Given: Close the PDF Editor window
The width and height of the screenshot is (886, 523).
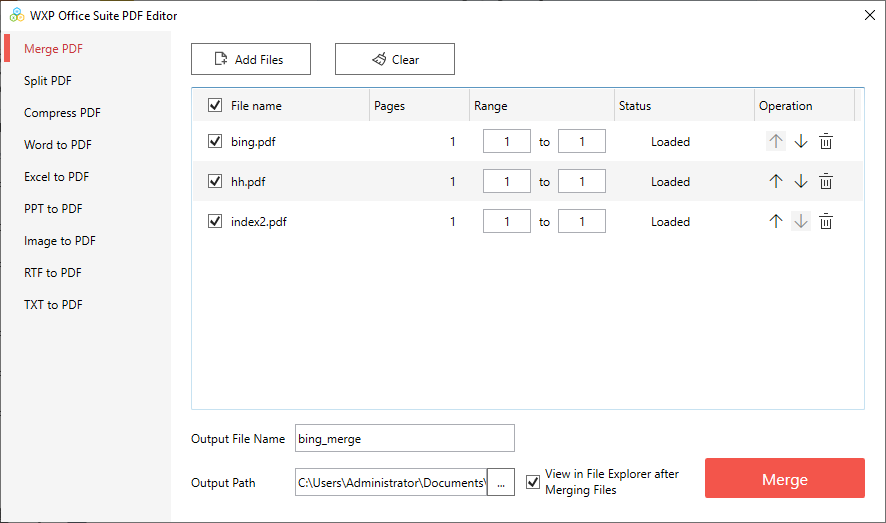Looking at the screenshot, I should (870, 15).
